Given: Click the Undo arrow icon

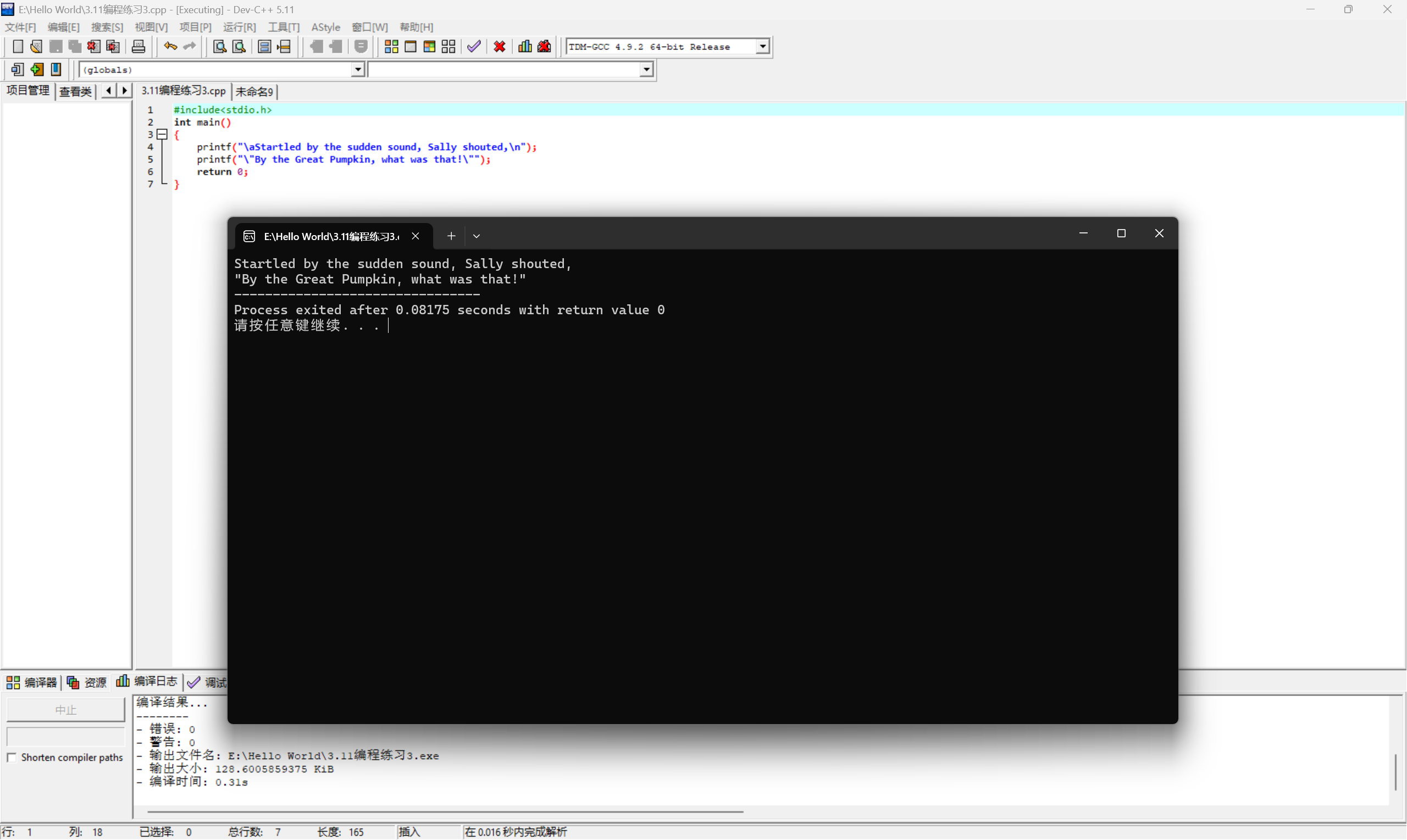Looking at the screenshot, I should 170,46.
